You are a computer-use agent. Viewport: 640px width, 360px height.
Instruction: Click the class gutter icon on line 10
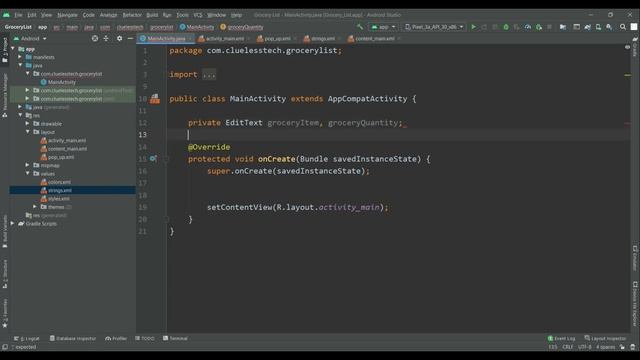point(155,98)
